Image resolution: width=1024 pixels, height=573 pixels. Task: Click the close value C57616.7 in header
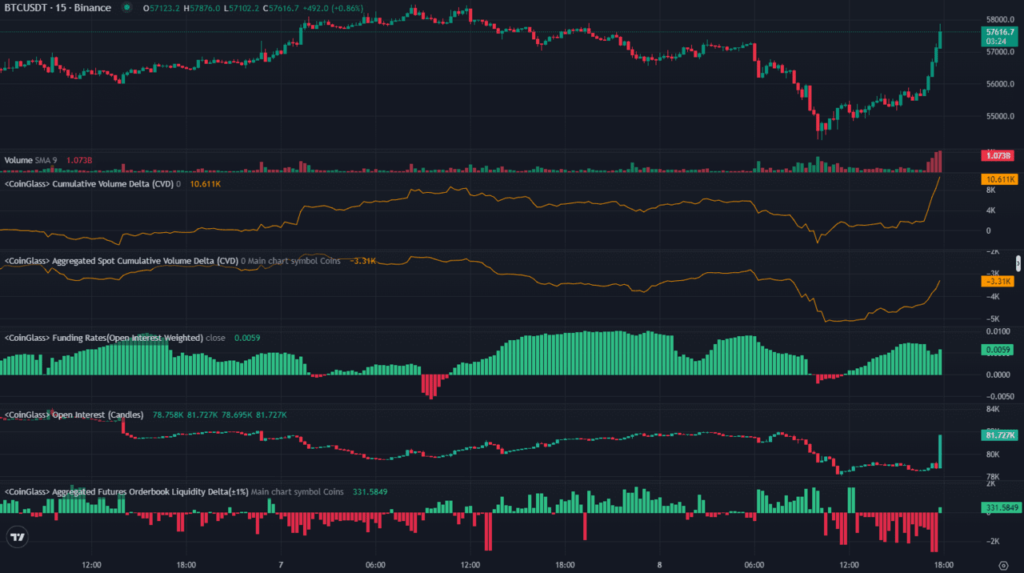(281, 8)
